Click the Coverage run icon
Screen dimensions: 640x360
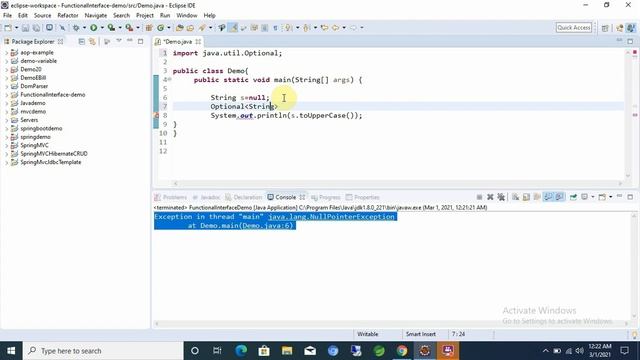pyautogui.click(x=111, y=28)
